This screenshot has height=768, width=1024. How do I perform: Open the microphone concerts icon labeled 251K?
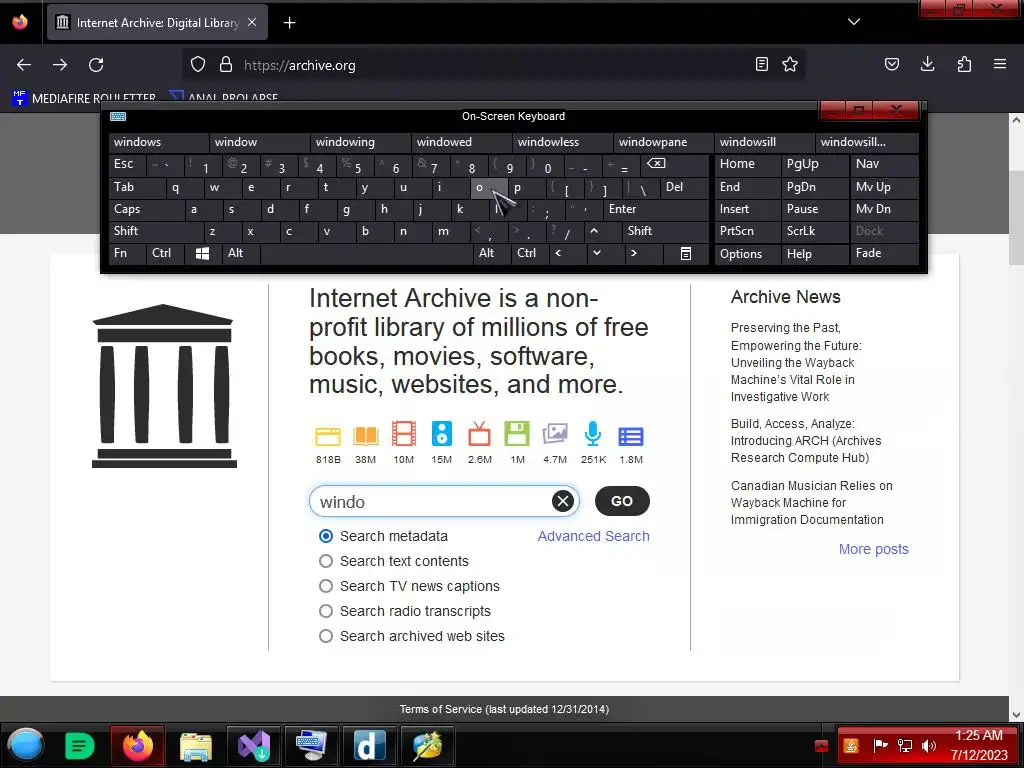(593, 434)
